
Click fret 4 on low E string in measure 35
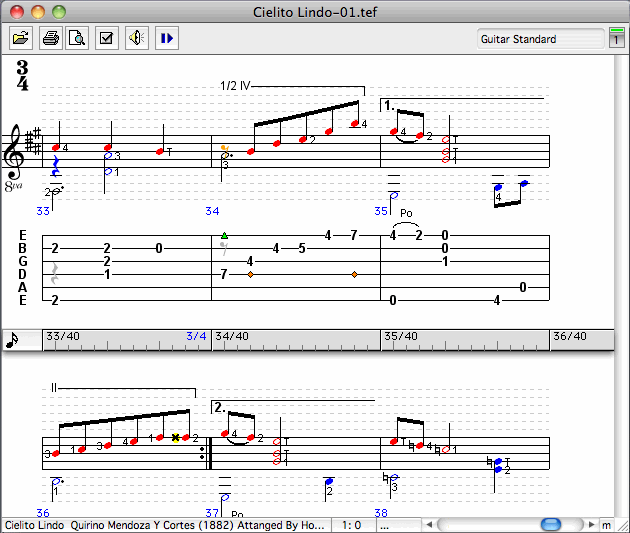tap(497, 300)
